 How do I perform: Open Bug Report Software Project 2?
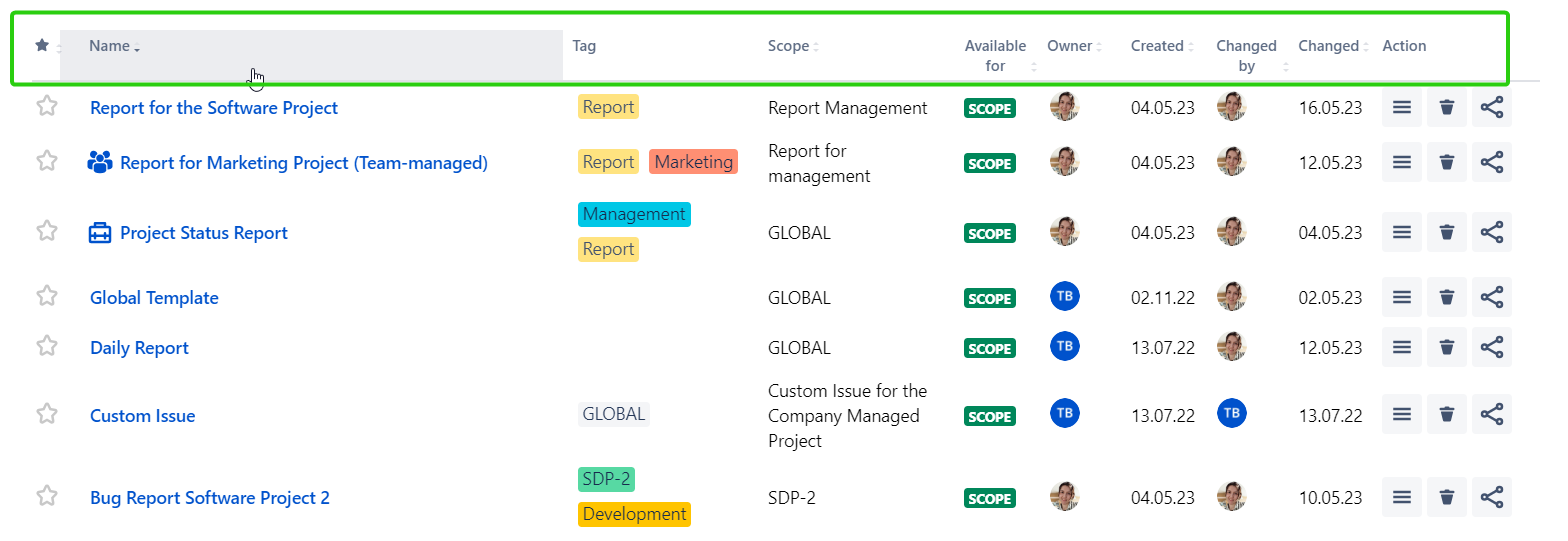(210, 498)
